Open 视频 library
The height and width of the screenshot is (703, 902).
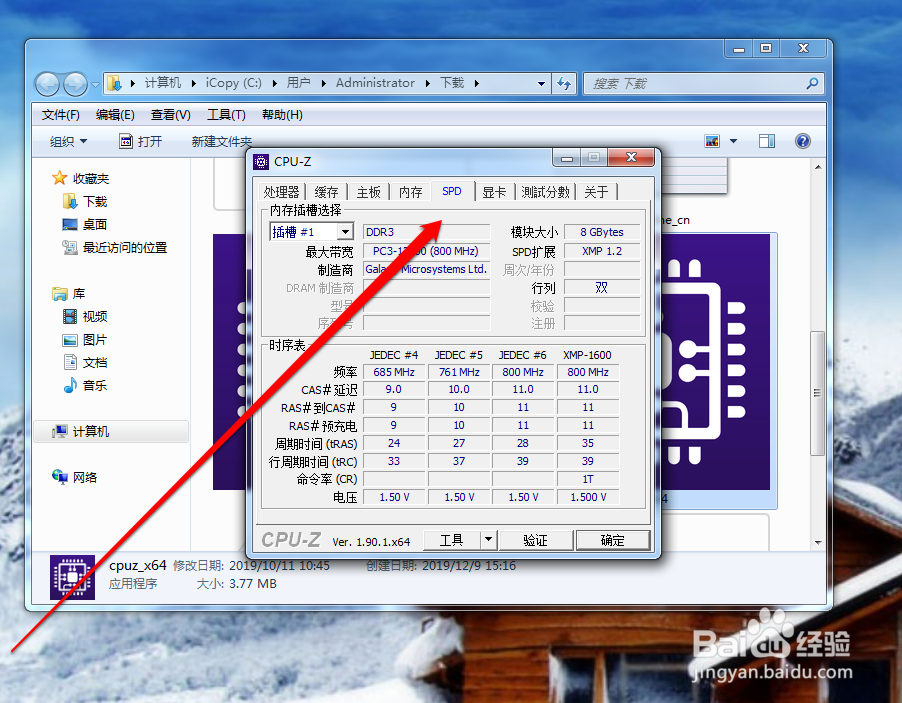point(85,316)
